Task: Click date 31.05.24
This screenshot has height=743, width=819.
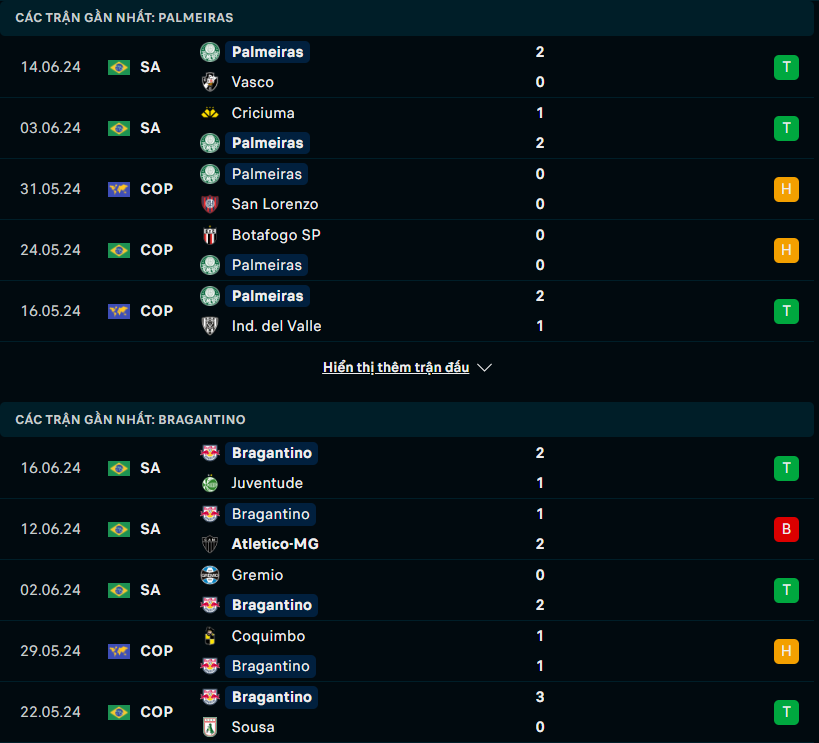Action: click(x=51, y=189)
